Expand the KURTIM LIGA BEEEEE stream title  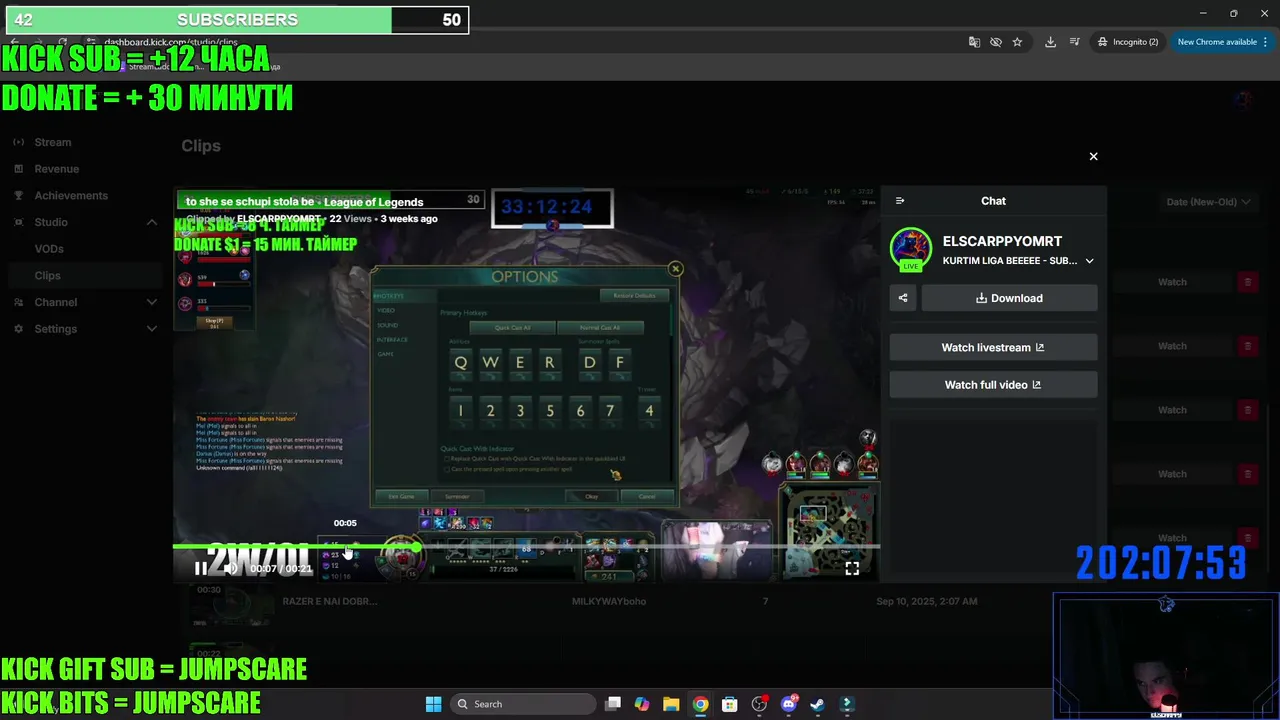point(1089,261)
